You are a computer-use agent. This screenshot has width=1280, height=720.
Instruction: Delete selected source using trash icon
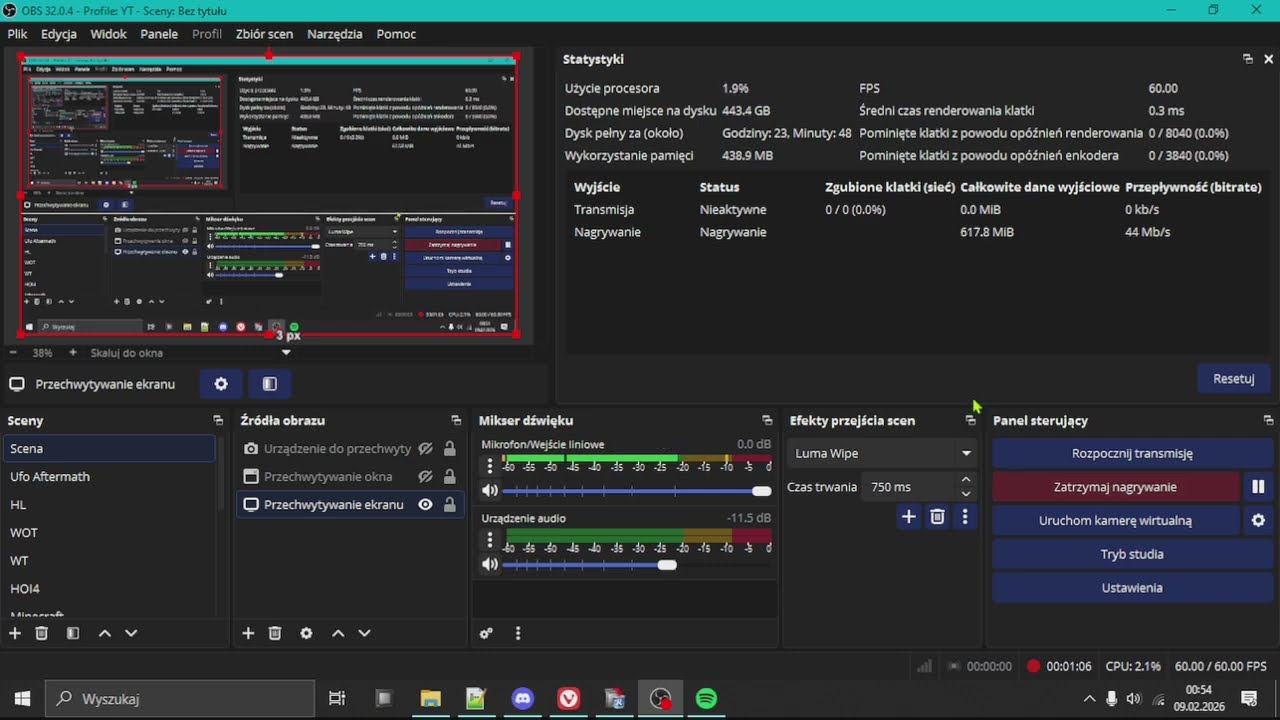pyautogui.click(x=275, y=633)
